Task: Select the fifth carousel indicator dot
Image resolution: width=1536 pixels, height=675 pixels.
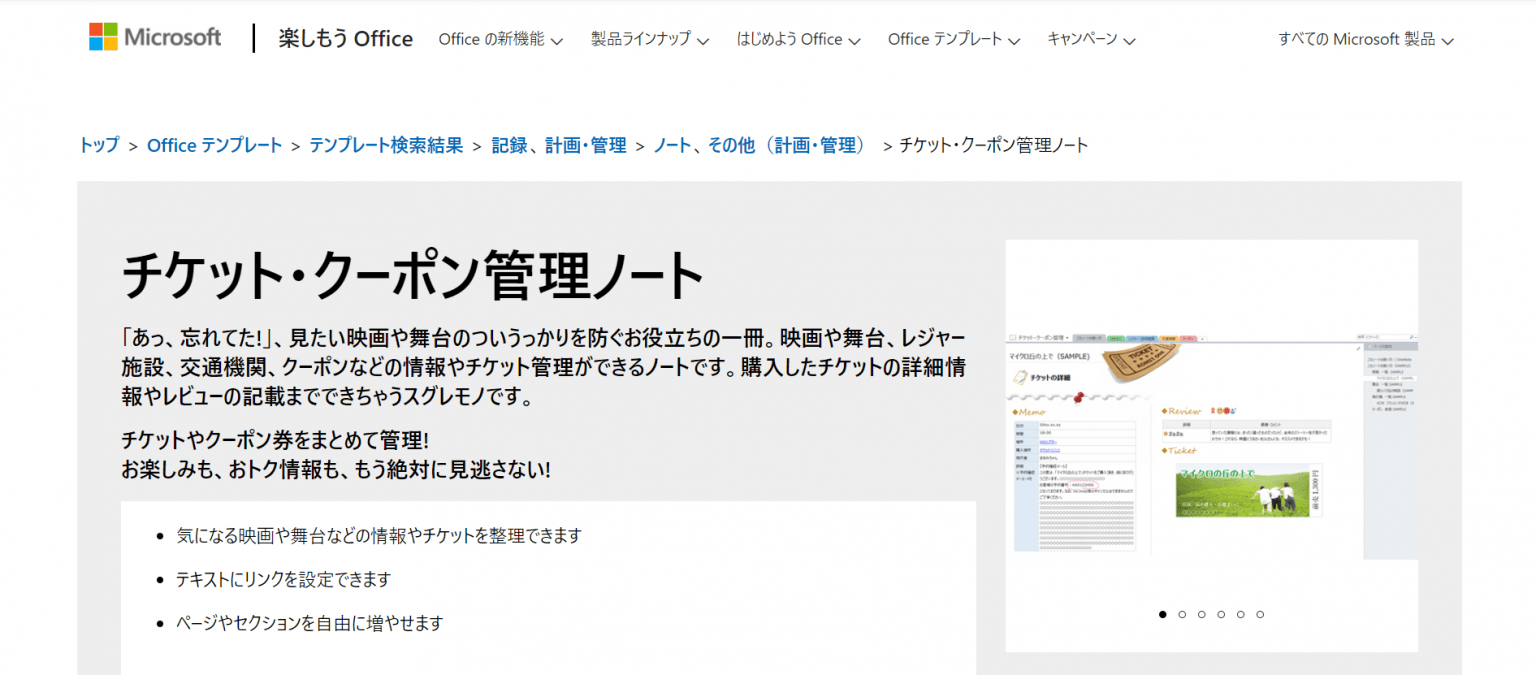Action: (1240, 614)
